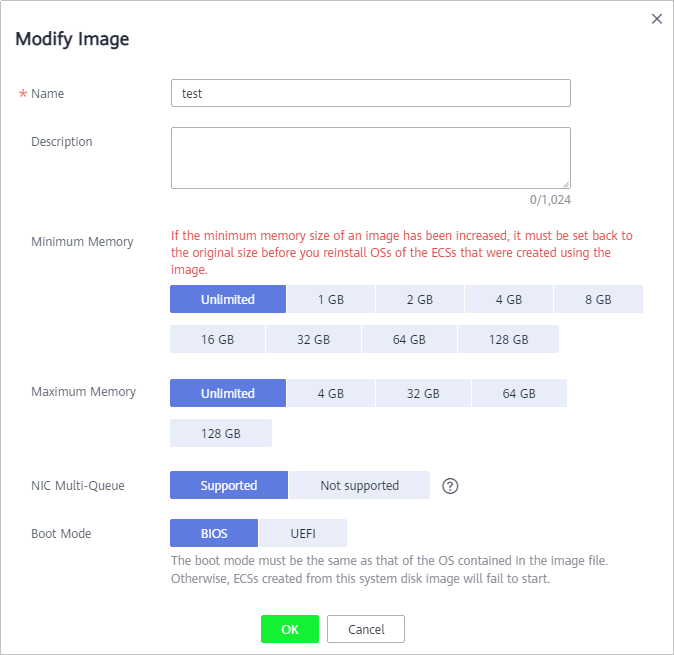Select BIOS boot mode

pyautogui.click(x=214, y=533)
